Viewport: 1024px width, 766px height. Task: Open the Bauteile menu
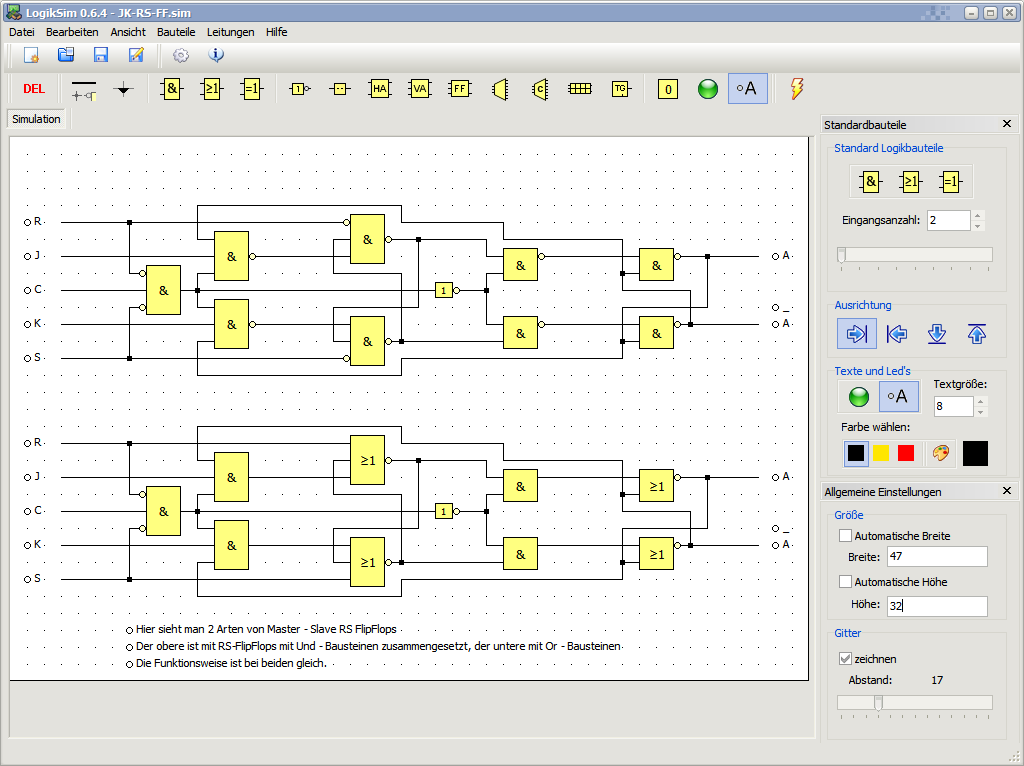pyautogui.click(x=176, y=32)
